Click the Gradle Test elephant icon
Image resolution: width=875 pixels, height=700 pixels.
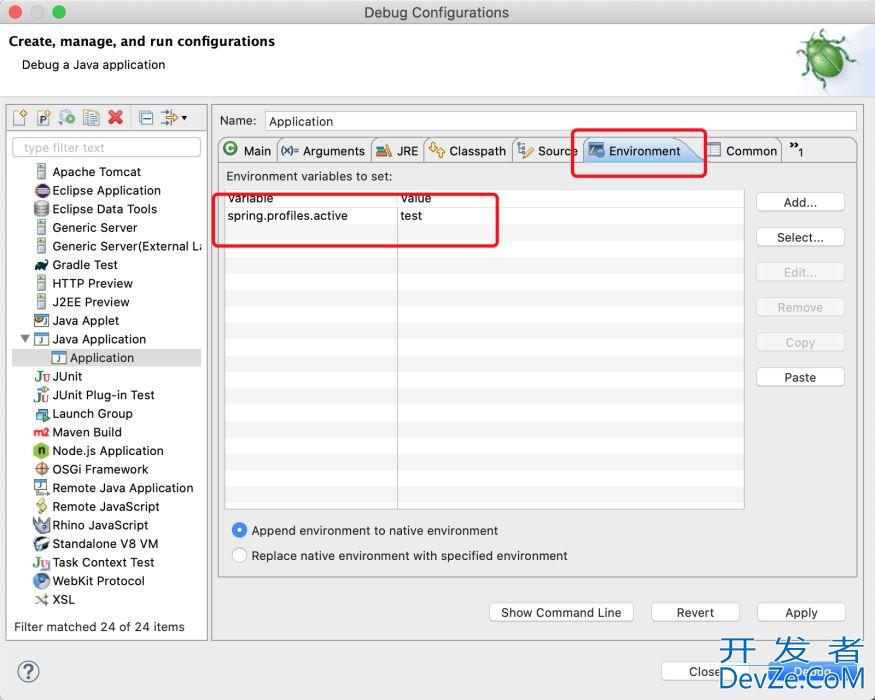coord(41,265)
